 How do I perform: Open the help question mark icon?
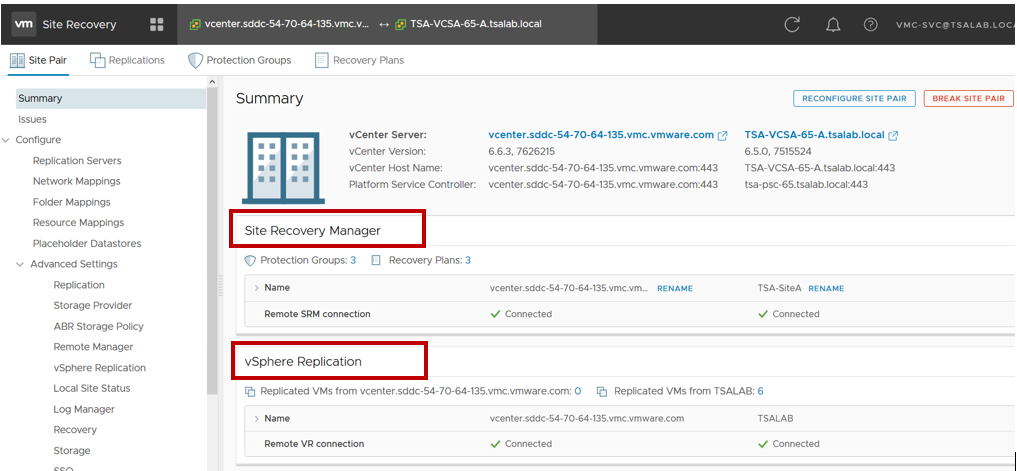pos(871,24)
